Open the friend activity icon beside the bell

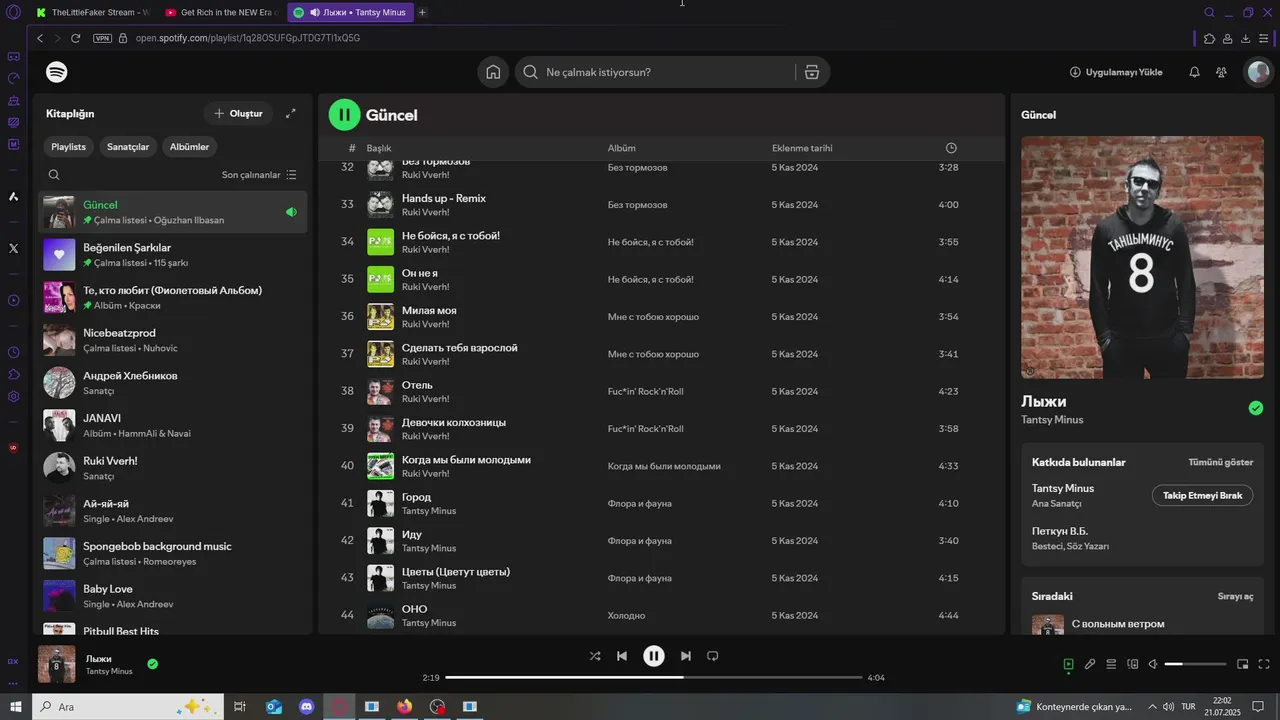point(1221,72)
